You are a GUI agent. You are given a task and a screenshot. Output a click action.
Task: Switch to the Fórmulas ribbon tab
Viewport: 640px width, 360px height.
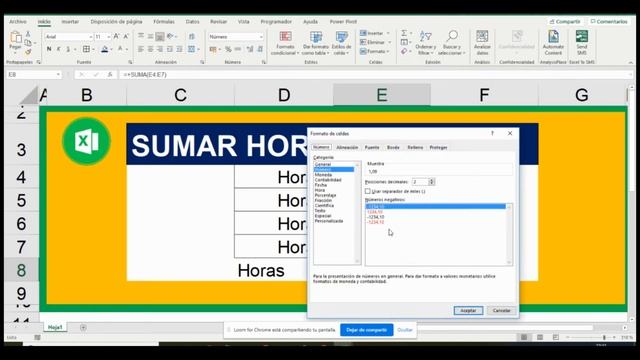pos(164,22)
